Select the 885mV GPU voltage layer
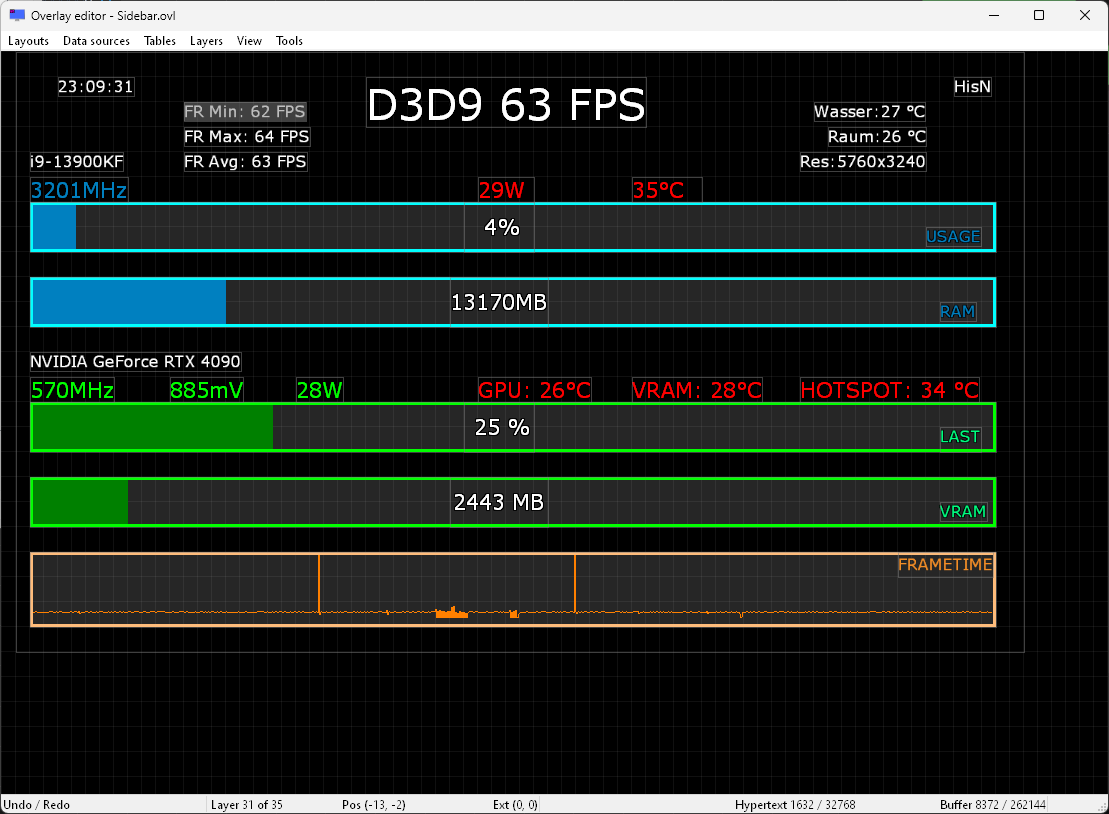The image size is (1109, 814). 207,390
